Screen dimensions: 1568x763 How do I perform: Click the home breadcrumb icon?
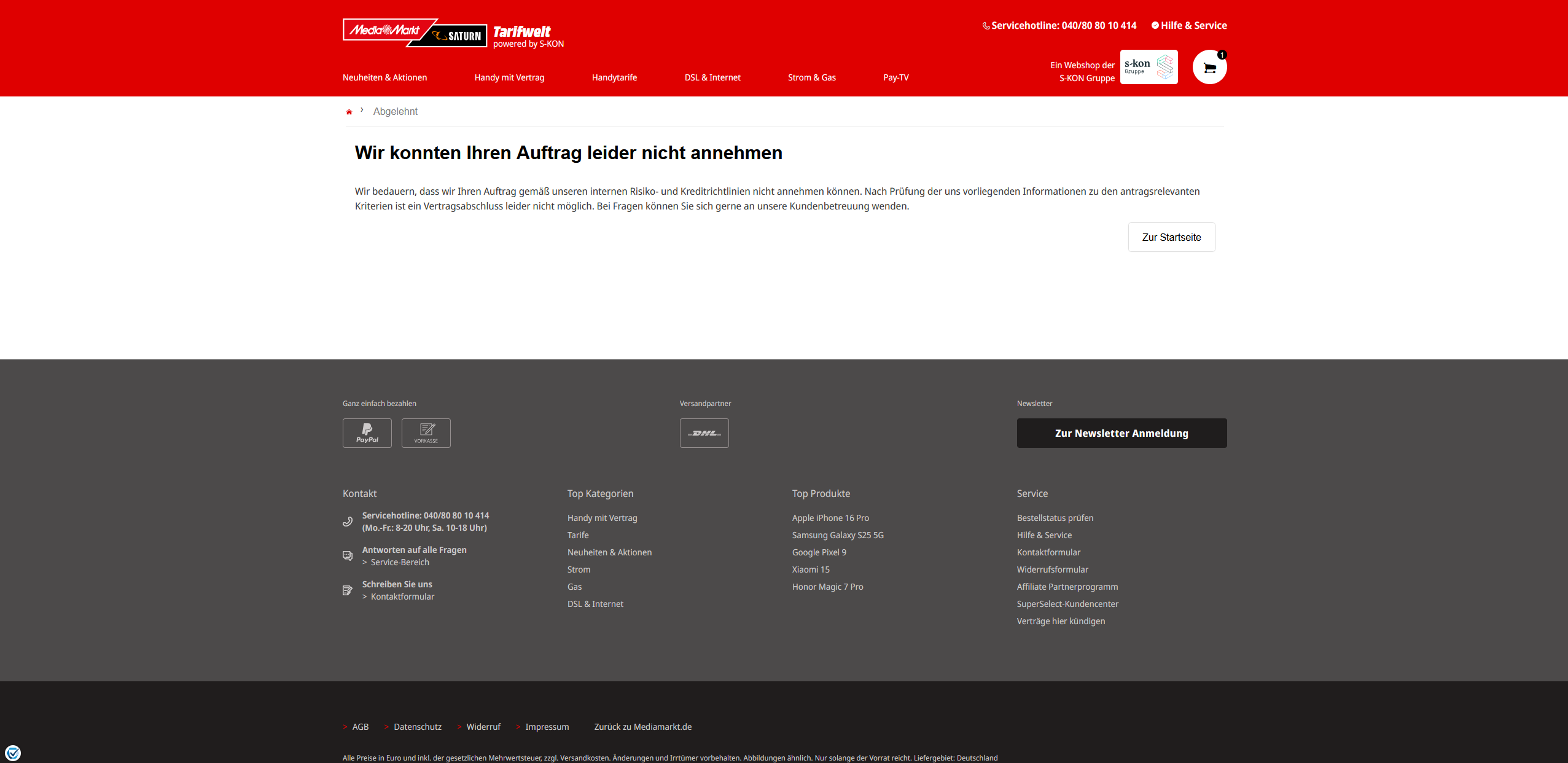point(349,112)
